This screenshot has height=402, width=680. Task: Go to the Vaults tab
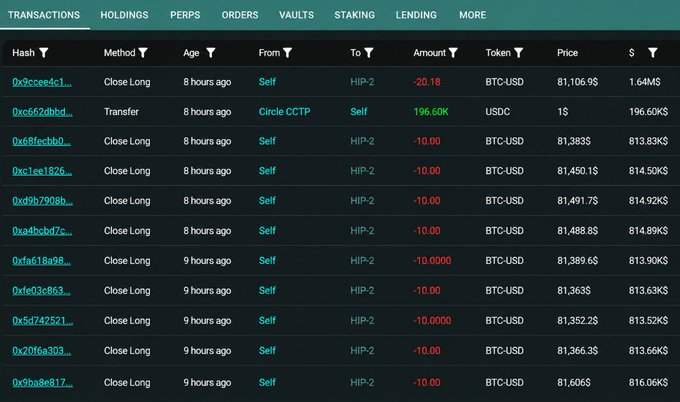click(296, 15)
